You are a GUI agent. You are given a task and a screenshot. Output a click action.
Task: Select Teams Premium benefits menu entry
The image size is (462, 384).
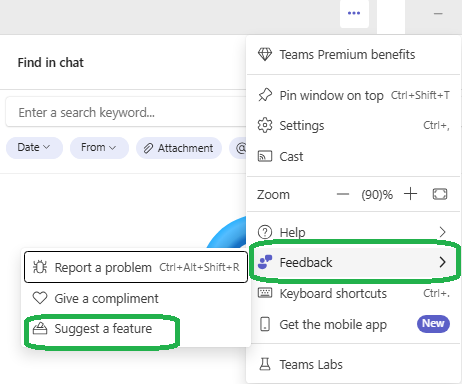(353, 55)
